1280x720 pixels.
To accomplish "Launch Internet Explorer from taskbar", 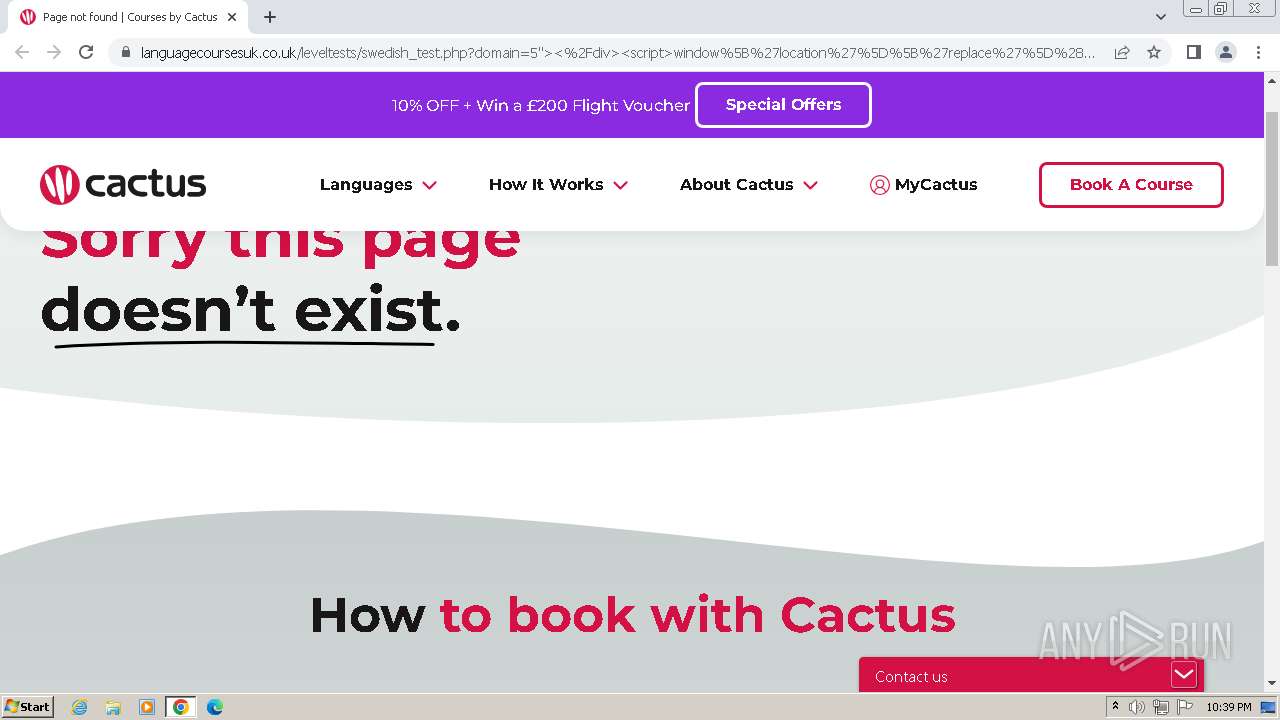I will pyautogui.click(x=80, y=707).
